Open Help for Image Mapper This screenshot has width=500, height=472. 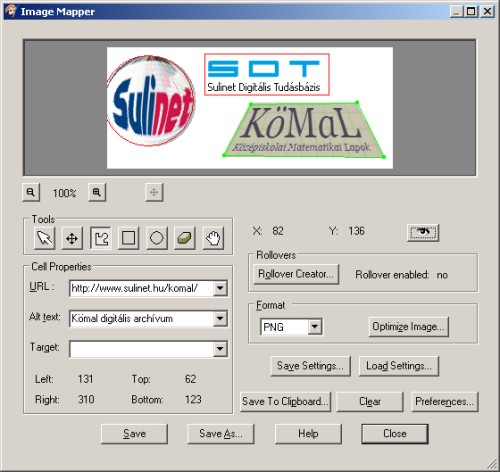[x=308, y=434]
